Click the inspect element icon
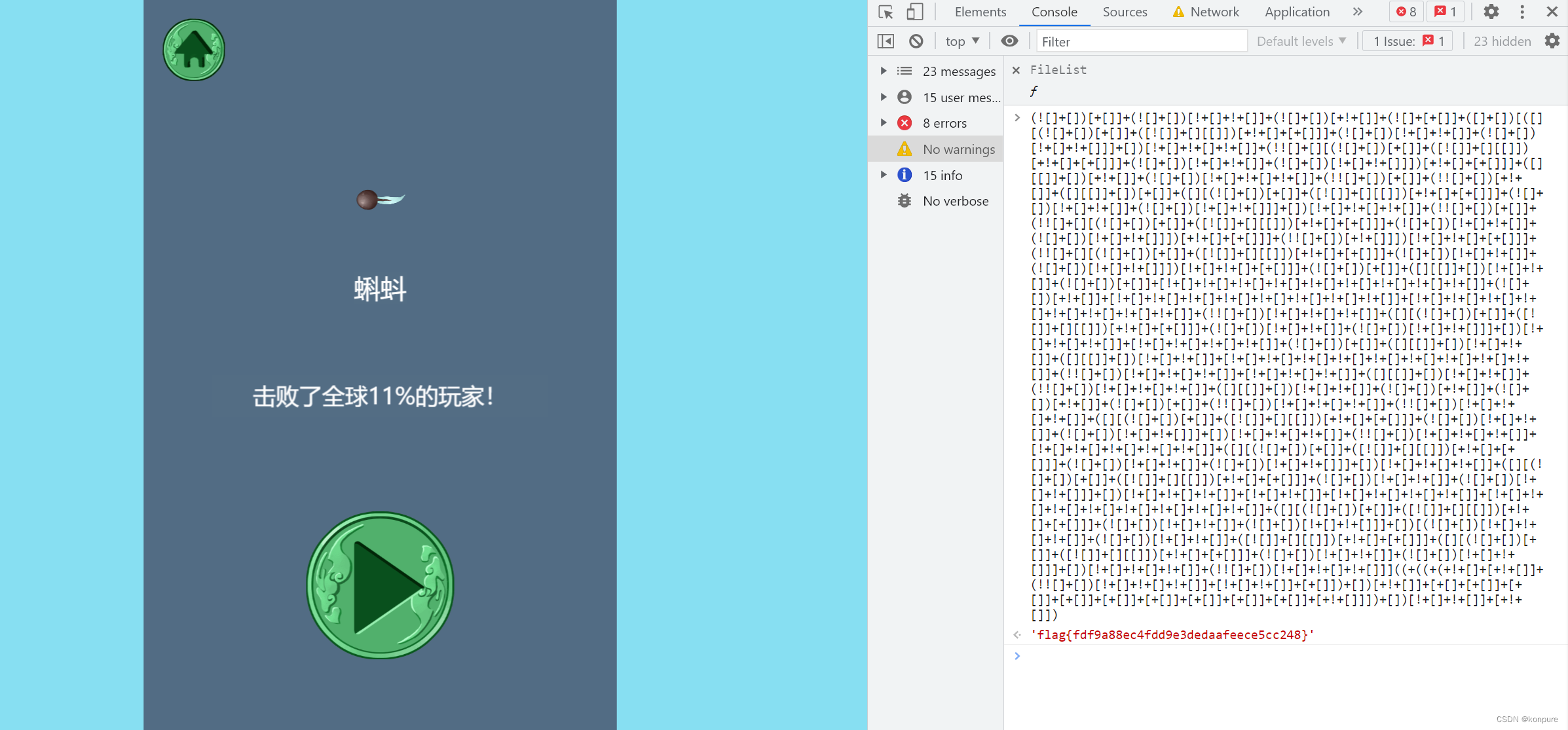Viewport: 1568px width, 730px height. tap(884, 12)
